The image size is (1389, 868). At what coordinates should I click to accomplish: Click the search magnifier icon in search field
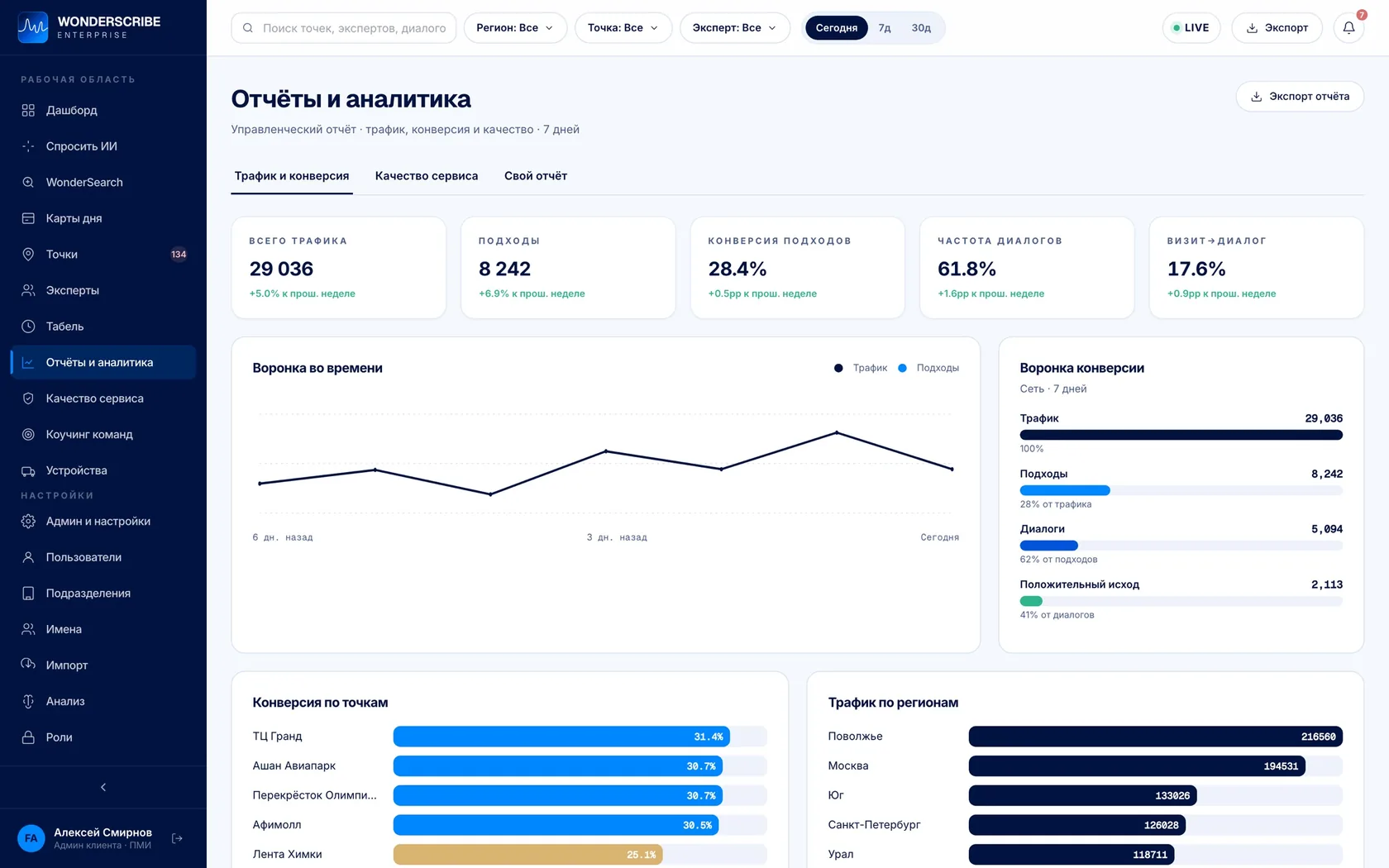click(x=248, y=28)
